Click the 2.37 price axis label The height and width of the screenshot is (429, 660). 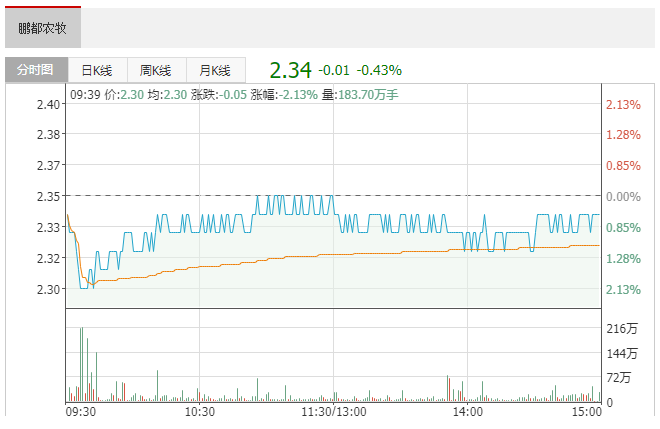48,165
